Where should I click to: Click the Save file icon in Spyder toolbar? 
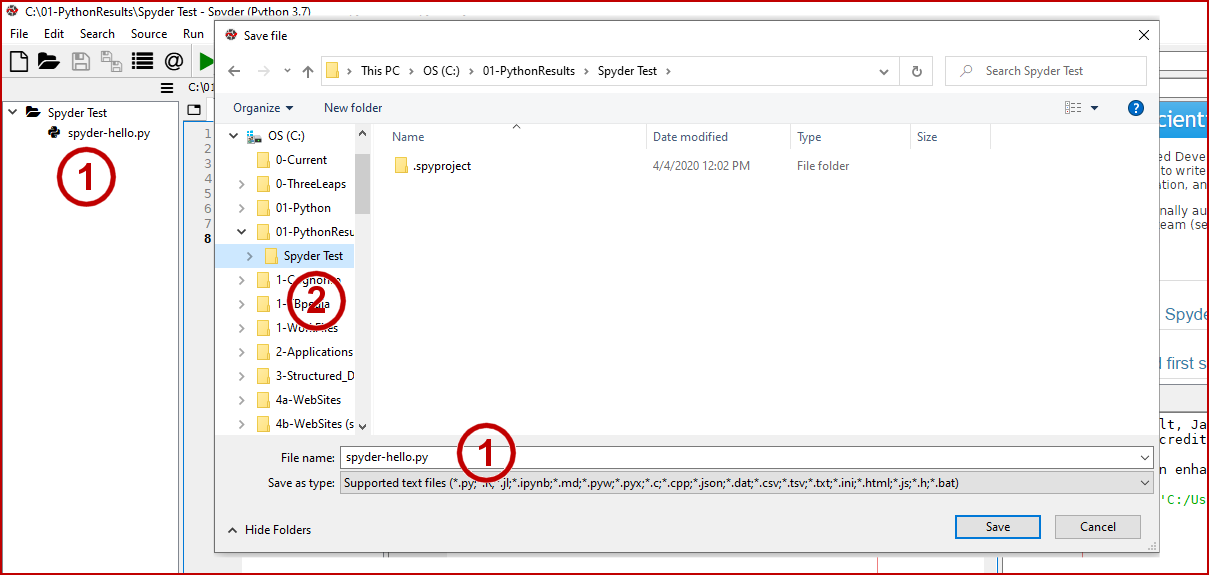81,61
